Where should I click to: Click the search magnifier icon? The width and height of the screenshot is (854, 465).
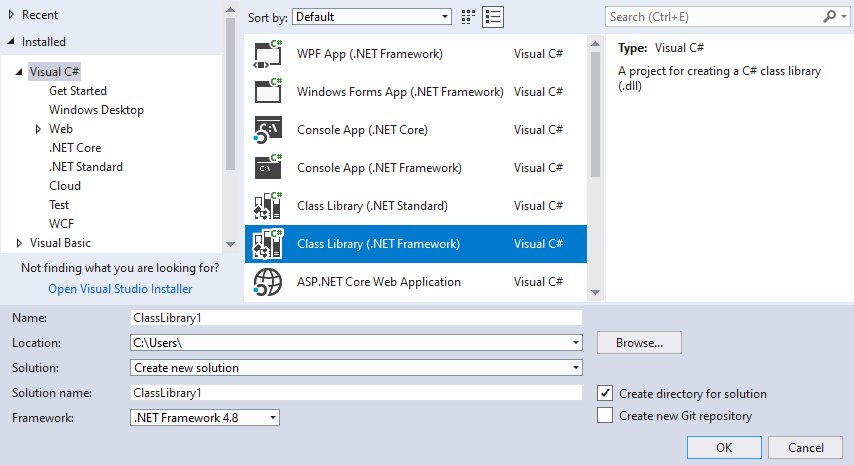829,17
